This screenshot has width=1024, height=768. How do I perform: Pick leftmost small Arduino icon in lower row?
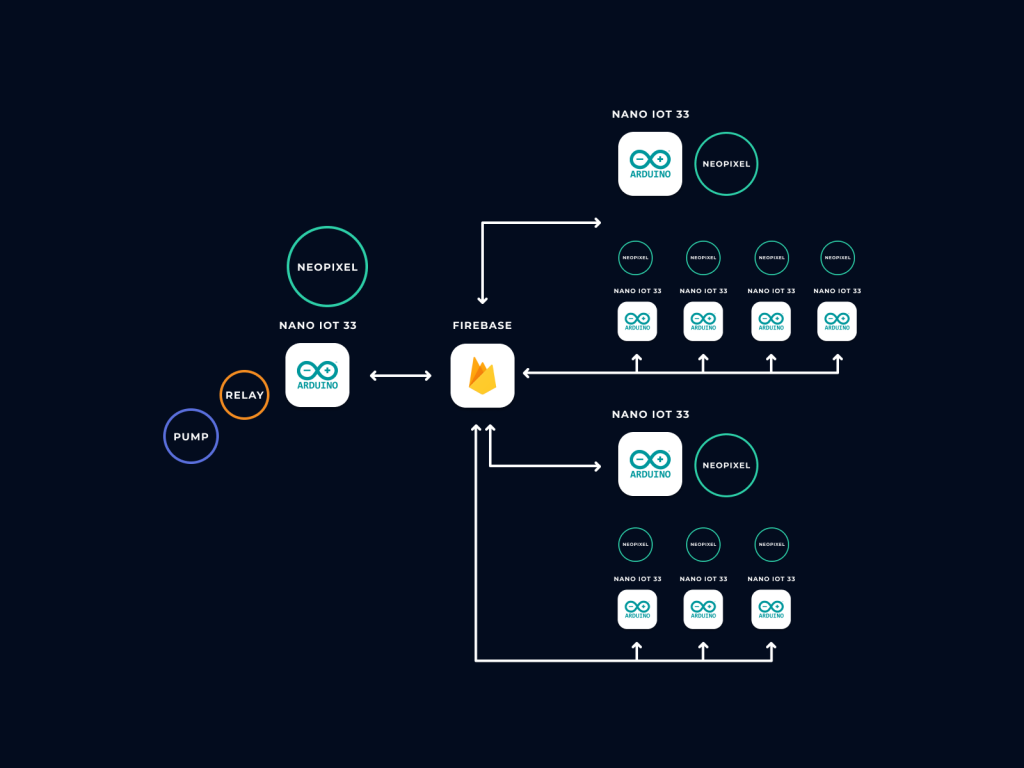pos(637,609)
